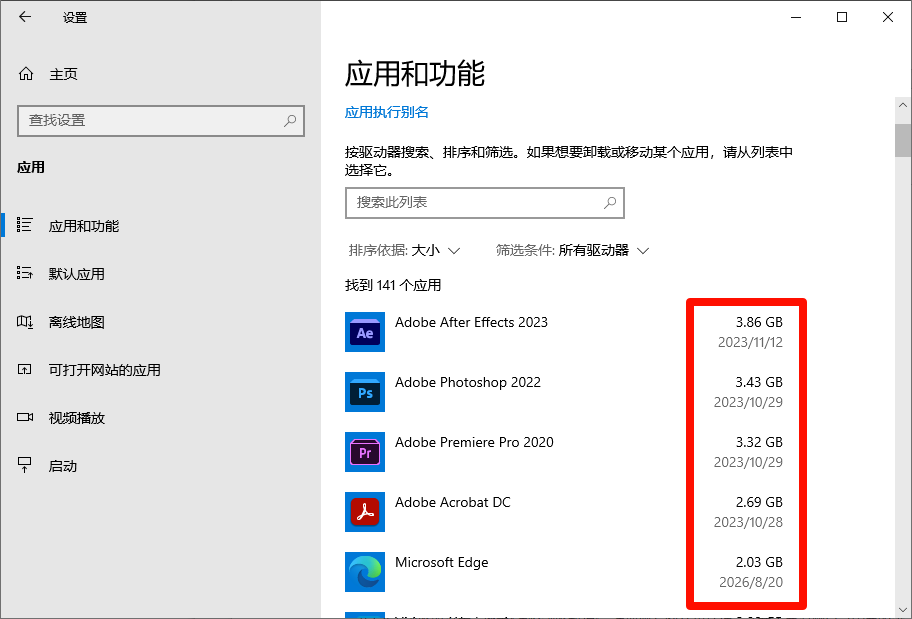Select the 离线地图 map icon

pos(24,321)
